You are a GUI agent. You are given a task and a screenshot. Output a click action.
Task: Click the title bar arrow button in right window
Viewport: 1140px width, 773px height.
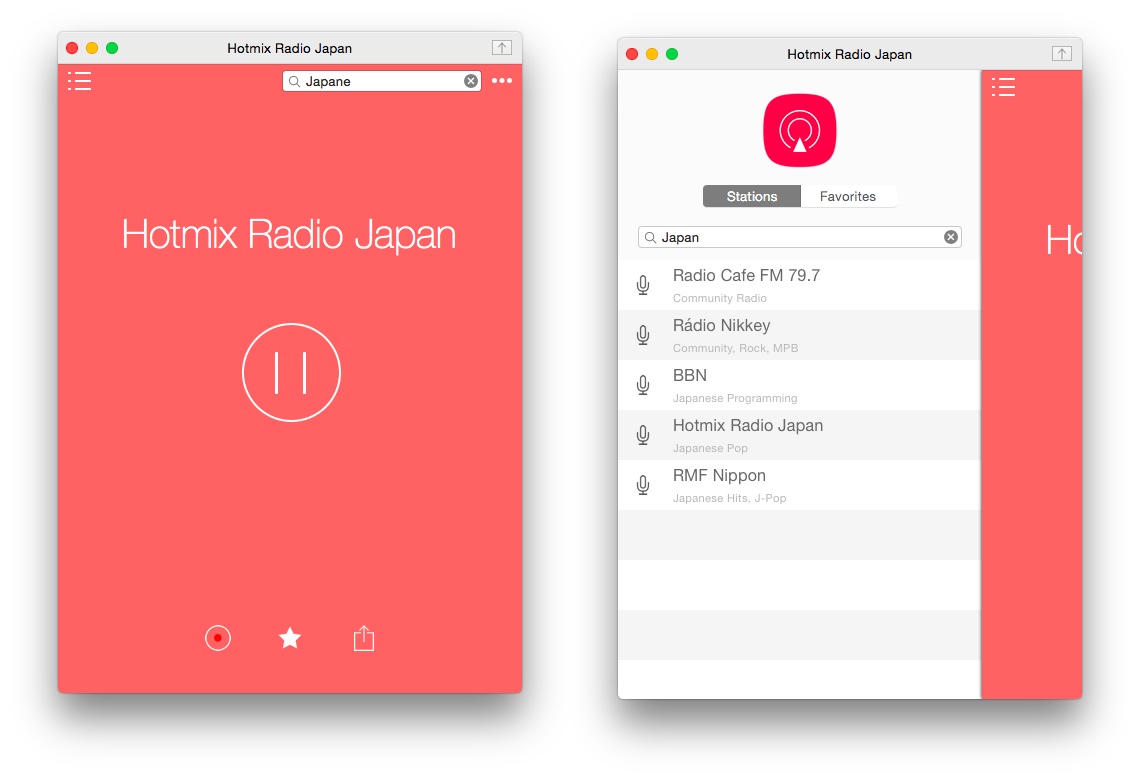click(x=1061, y=54)
